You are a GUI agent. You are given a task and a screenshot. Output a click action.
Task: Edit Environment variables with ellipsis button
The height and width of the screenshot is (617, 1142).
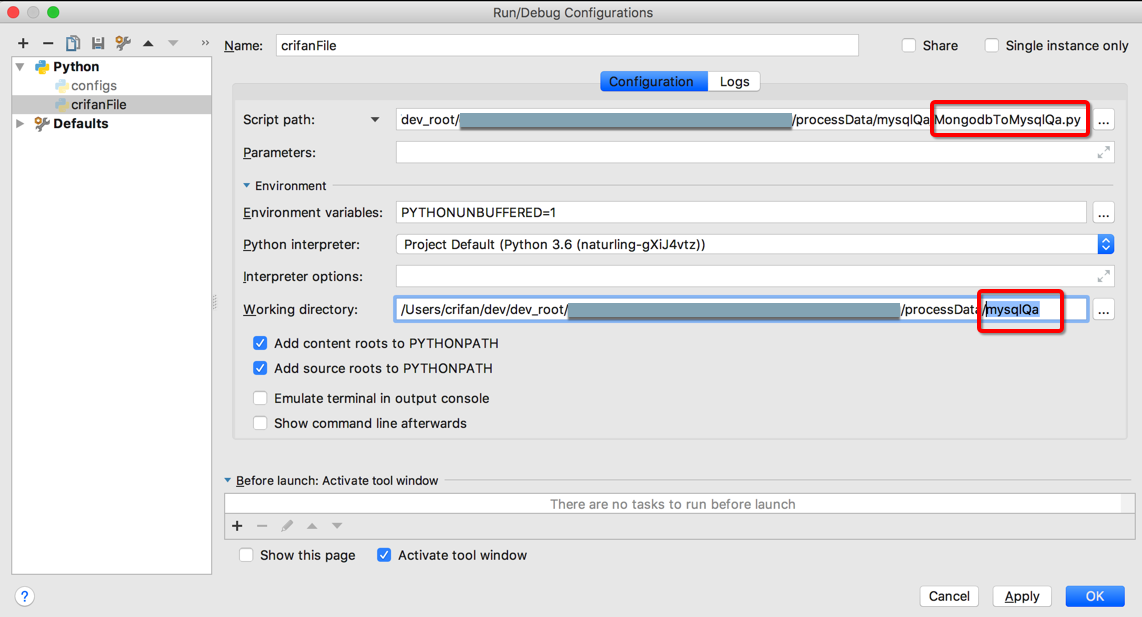pyautogui.click(x=1103, y=213)
